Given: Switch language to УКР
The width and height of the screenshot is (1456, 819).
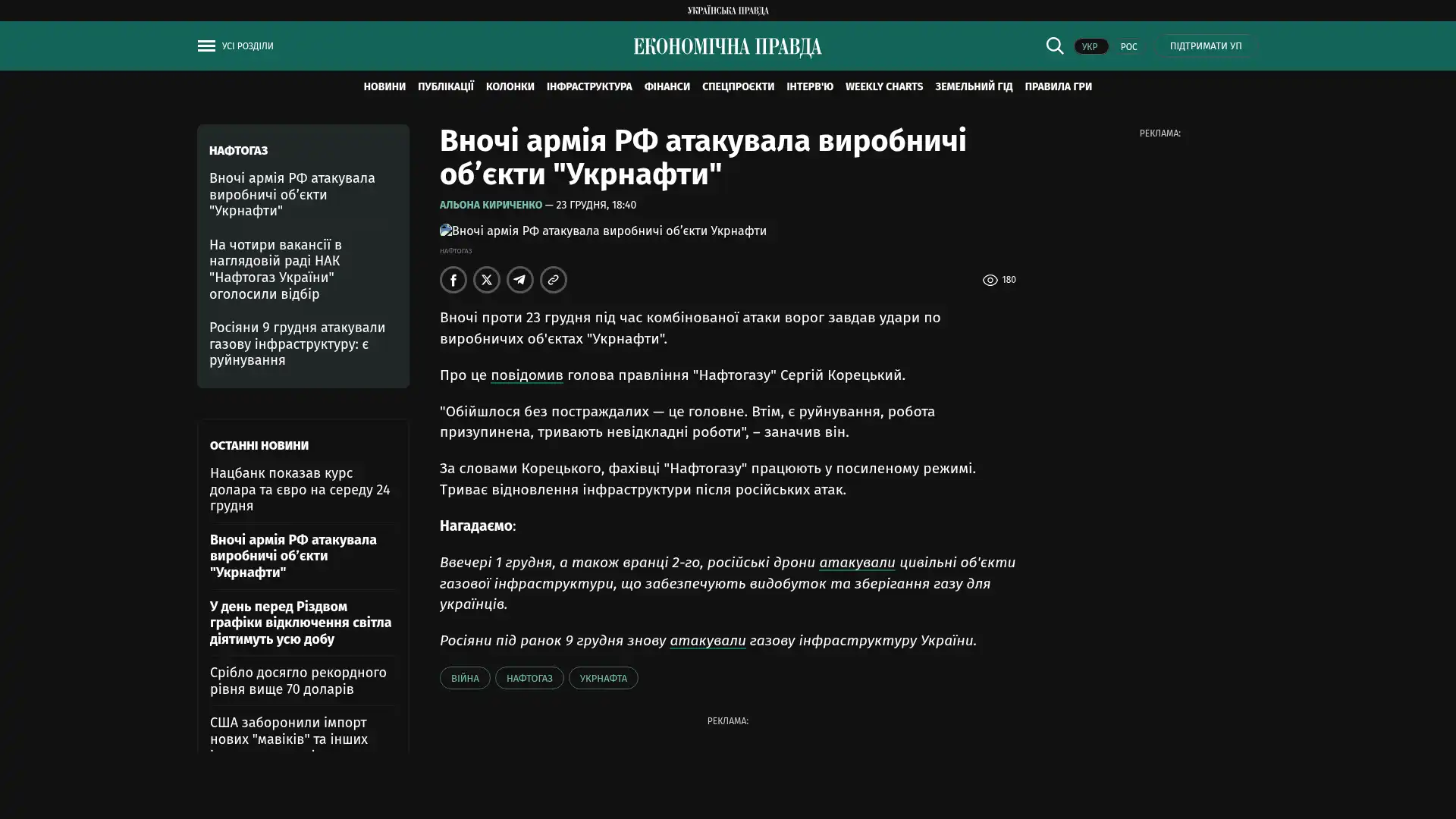Looking at the screenshot, I should click(1090, 47).
